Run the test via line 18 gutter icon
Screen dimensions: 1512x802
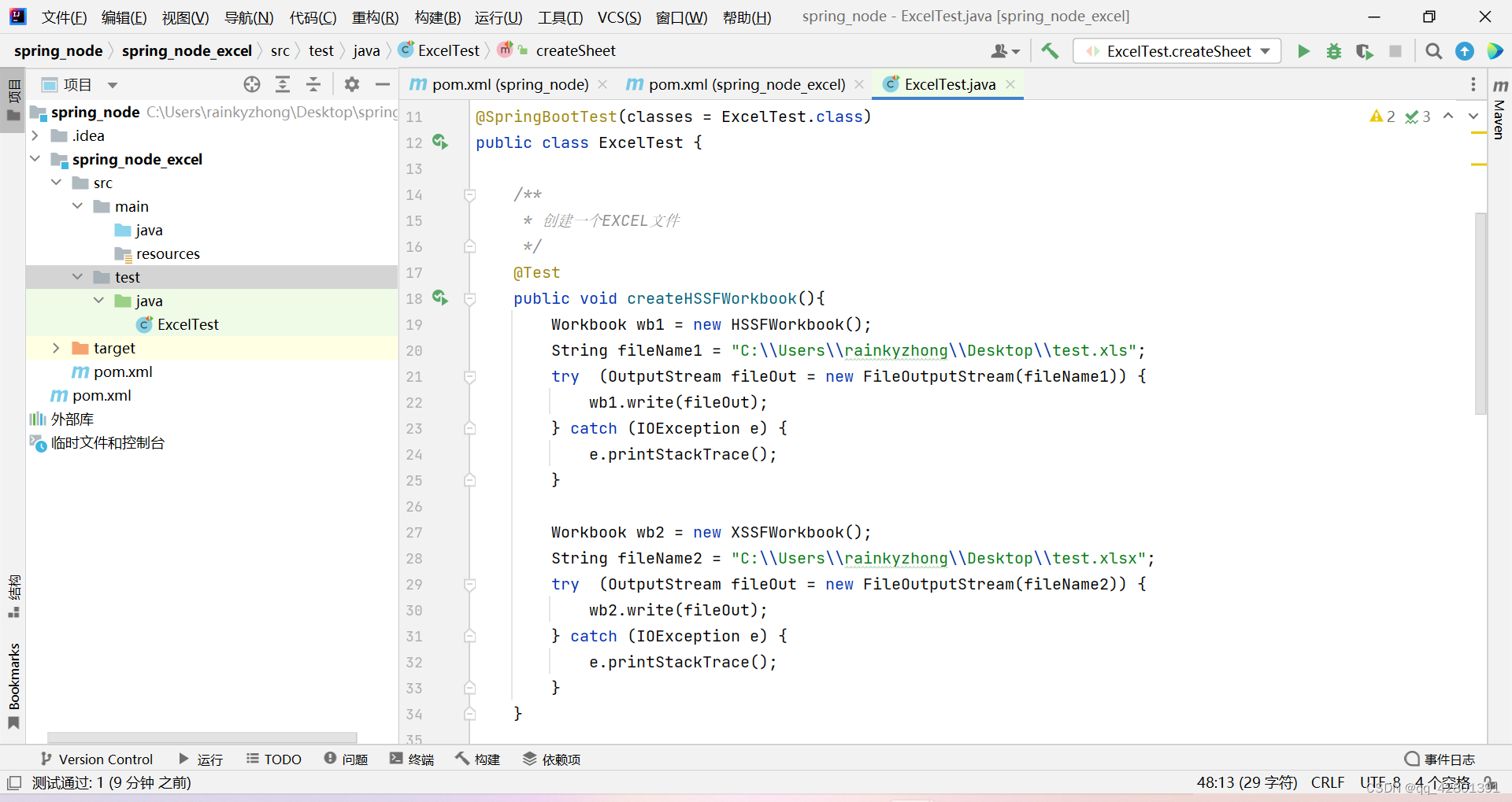click(x=440, y=298)
